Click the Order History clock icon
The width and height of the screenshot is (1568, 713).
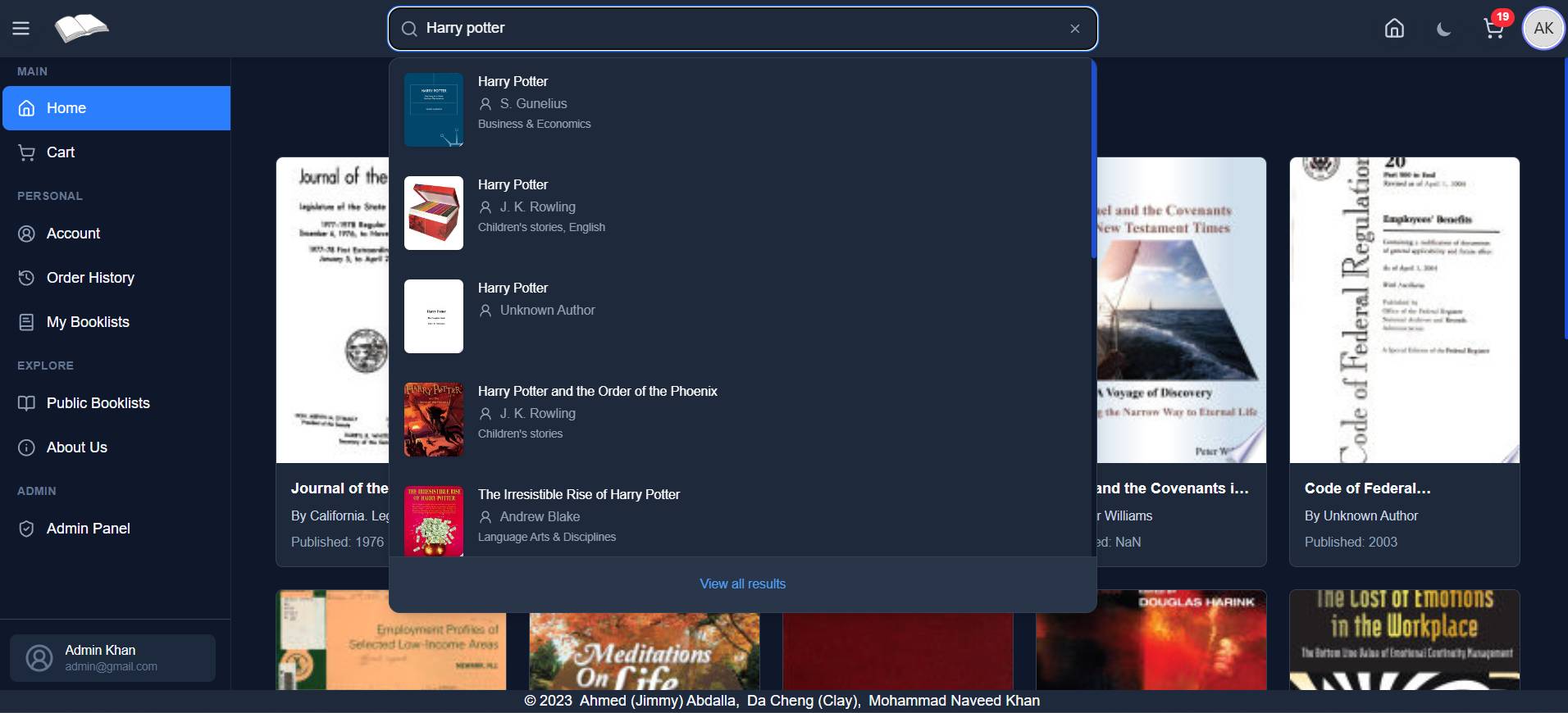[26, 278]
